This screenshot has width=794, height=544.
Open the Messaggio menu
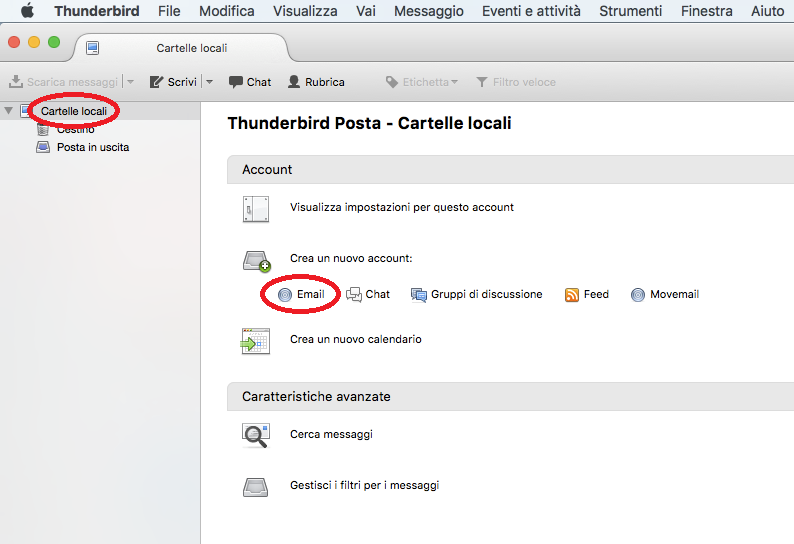point(428,11)
